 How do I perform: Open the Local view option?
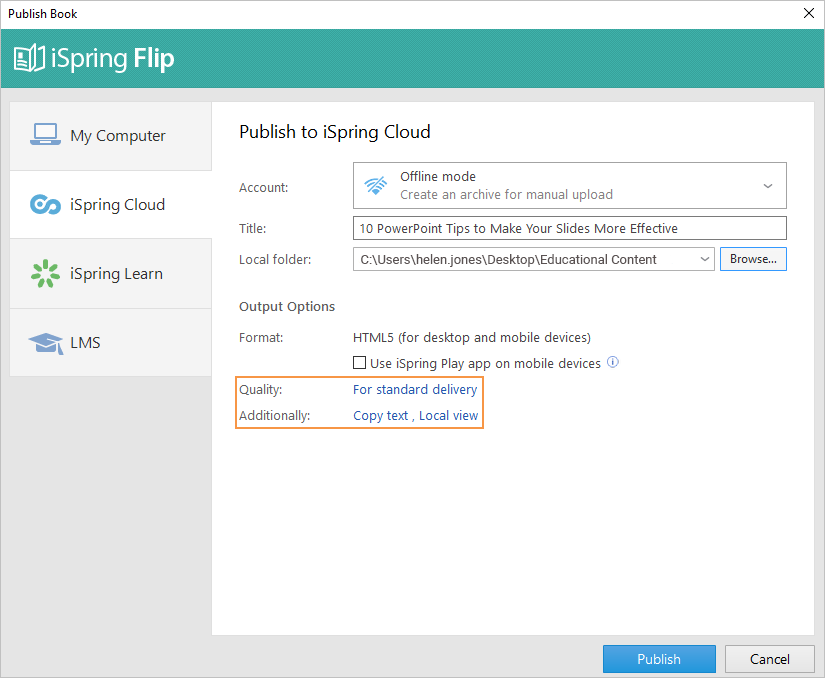448,415
